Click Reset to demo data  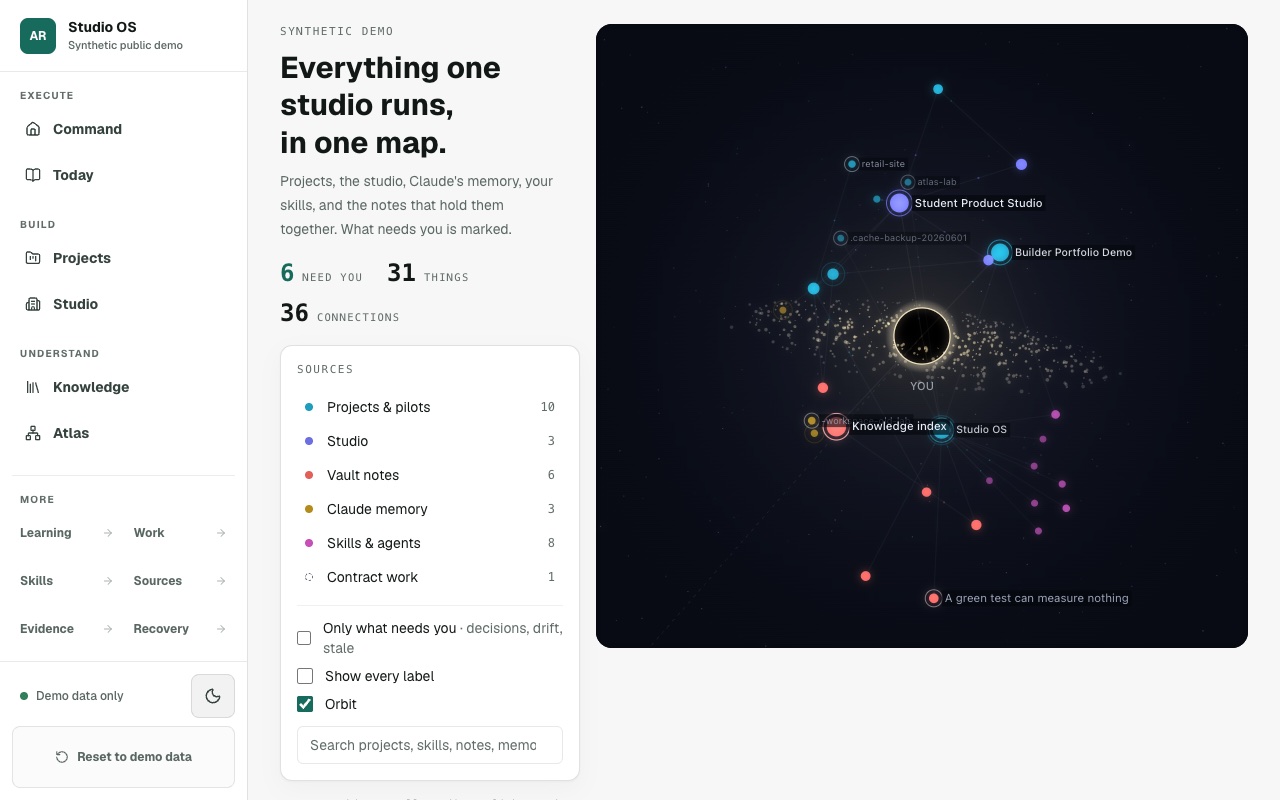[123, 757]
